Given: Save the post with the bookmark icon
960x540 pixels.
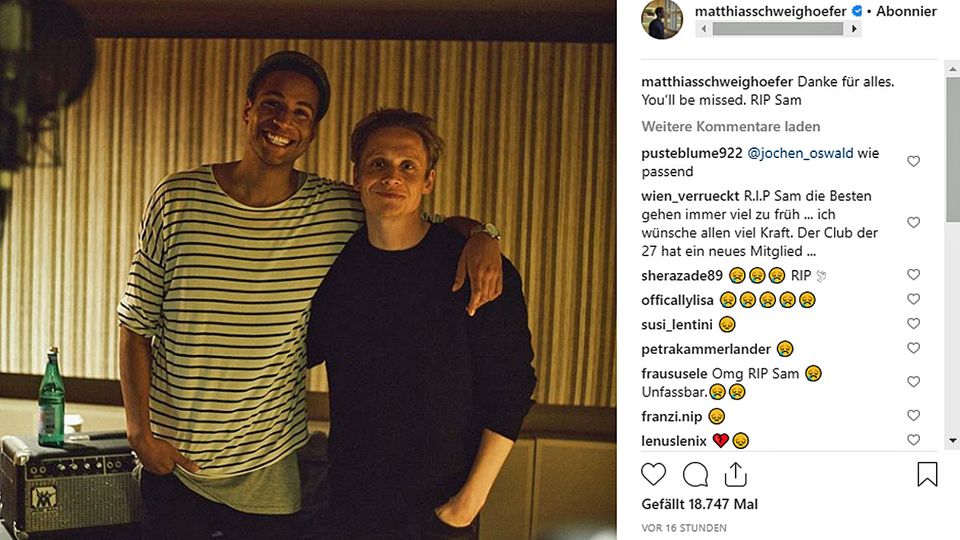Looking at the screenshot, I should coord(927,474).
